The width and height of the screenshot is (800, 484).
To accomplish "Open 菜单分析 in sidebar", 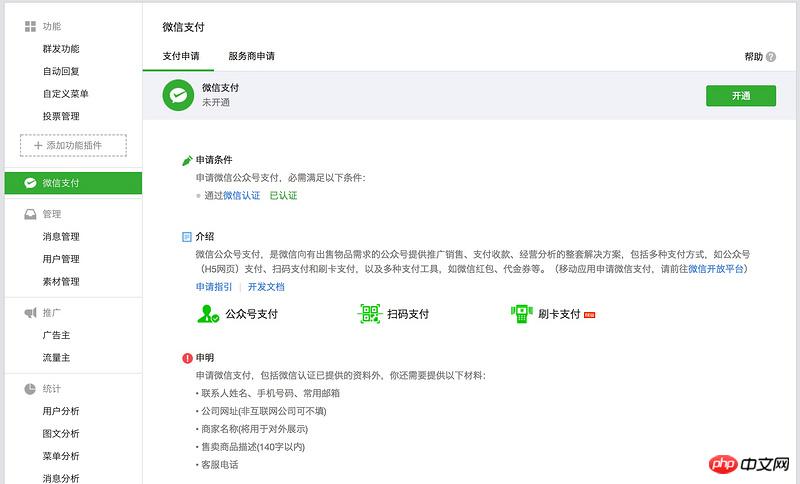I will [x=61, y=456].
